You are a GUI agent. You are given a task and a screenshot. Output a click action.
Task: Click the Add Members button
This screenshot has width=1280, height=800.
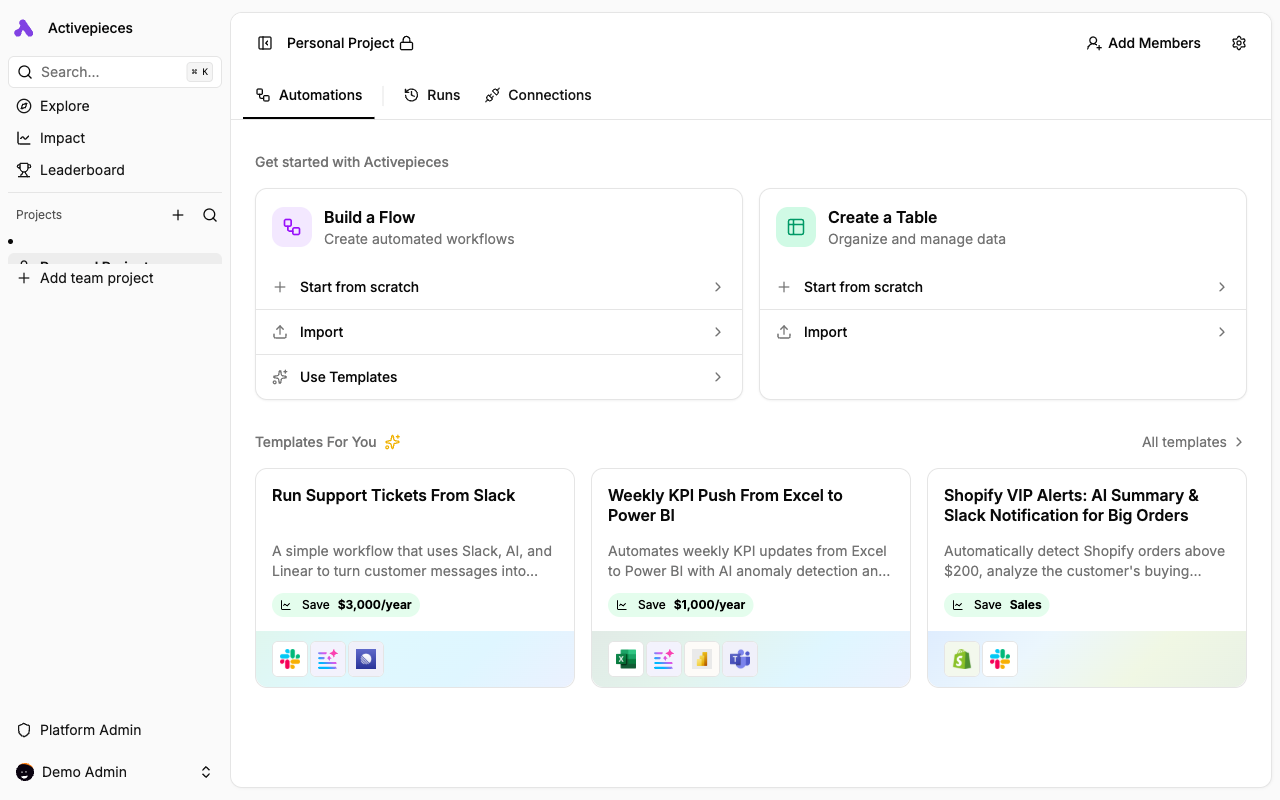[x=1144, y=43]
